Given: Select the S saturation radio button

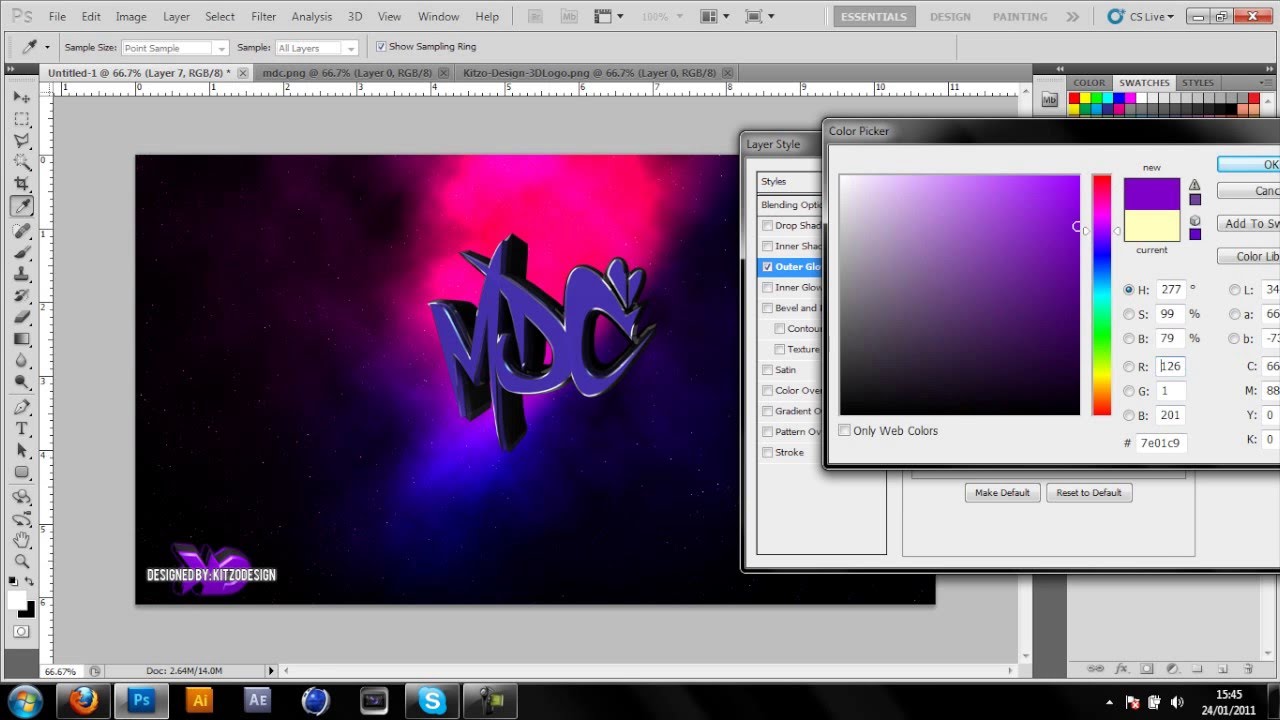Looking at the screenshot, I should click(x=1129, y=314).
